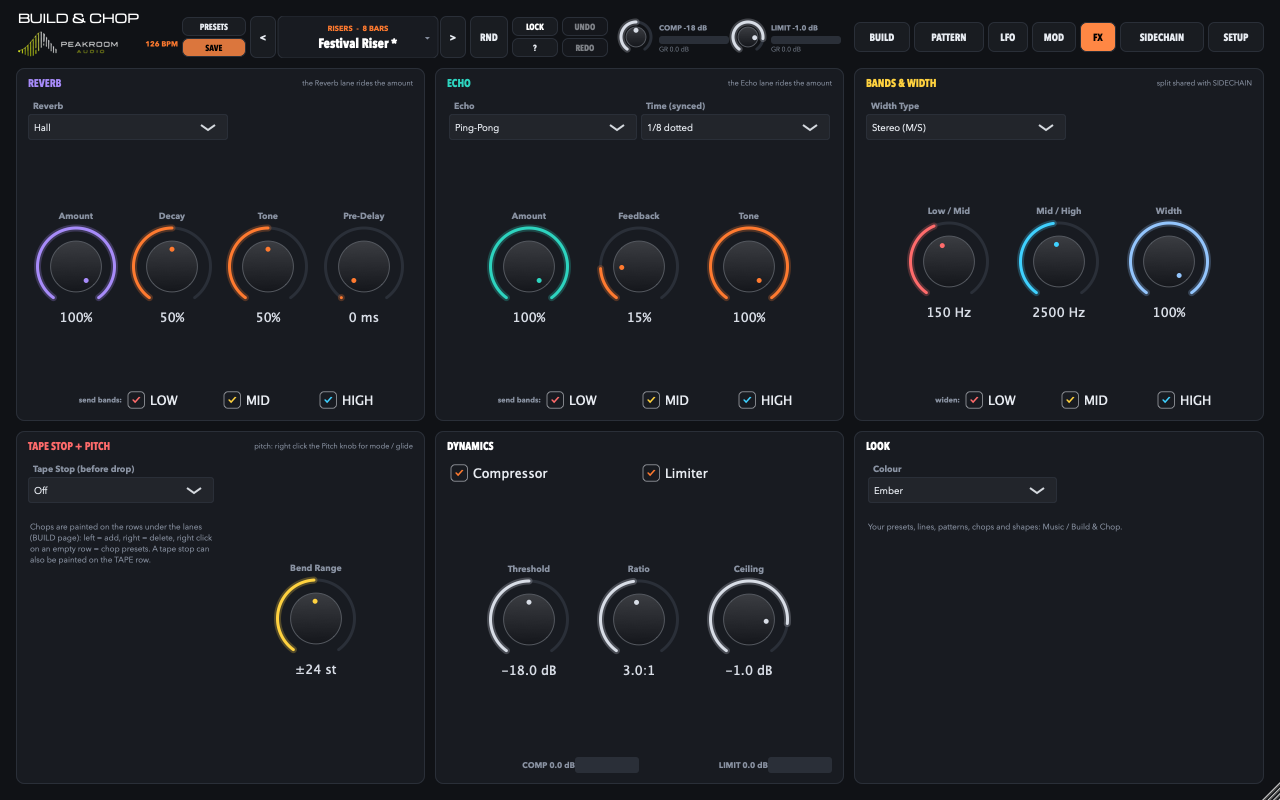This screenshot has height=800, width=1280.
Task: Open the Festival Riser preset selector
Action: click(x=358, y=37)
